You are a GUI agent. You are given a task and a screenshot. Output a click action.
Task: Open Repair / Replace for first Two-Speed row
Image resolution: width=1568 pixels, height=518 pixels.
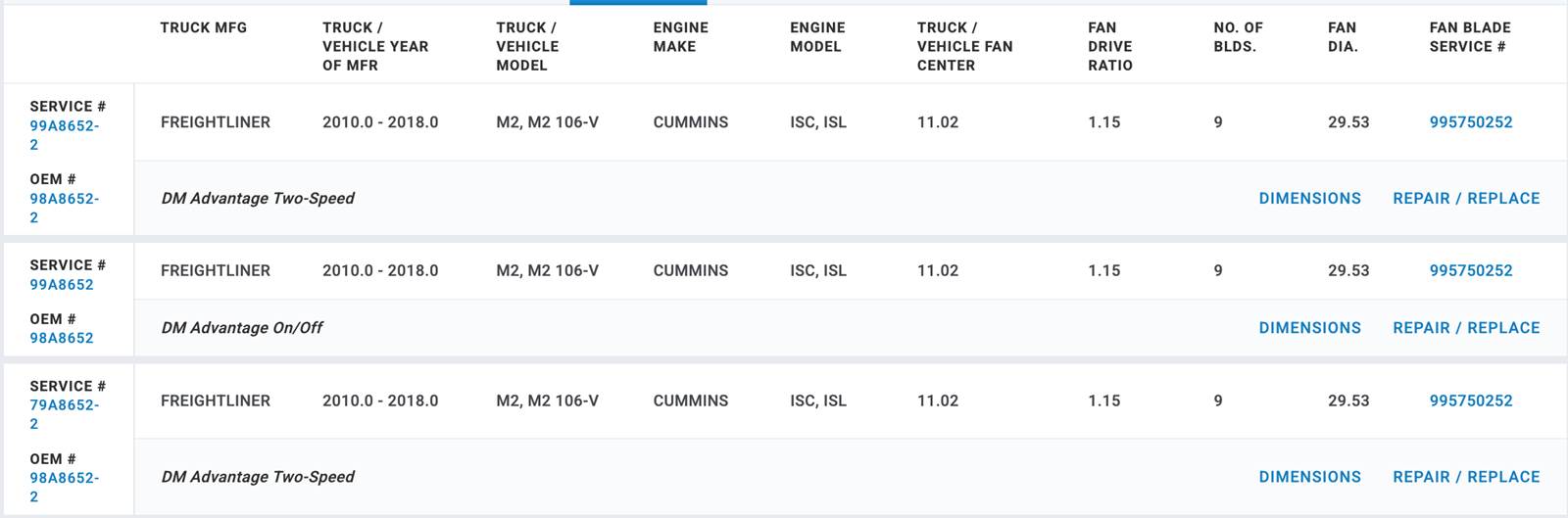click(1466, 198)
